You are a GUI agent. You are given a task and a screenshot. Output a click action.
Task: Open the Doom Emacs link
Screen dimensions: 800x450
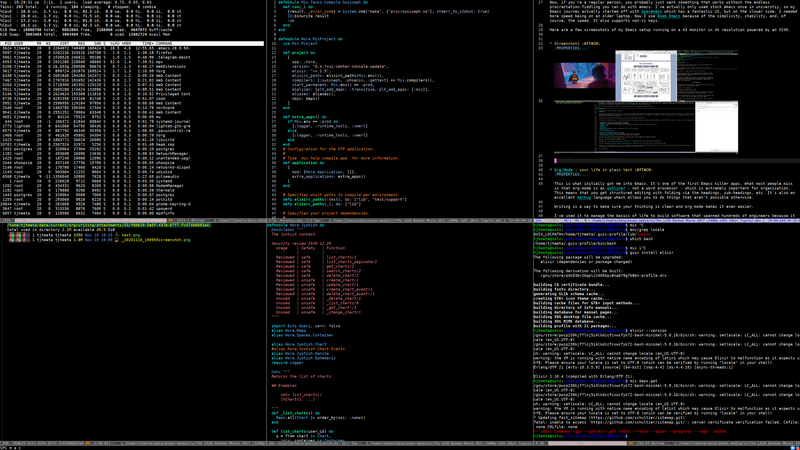coord(668,16)
